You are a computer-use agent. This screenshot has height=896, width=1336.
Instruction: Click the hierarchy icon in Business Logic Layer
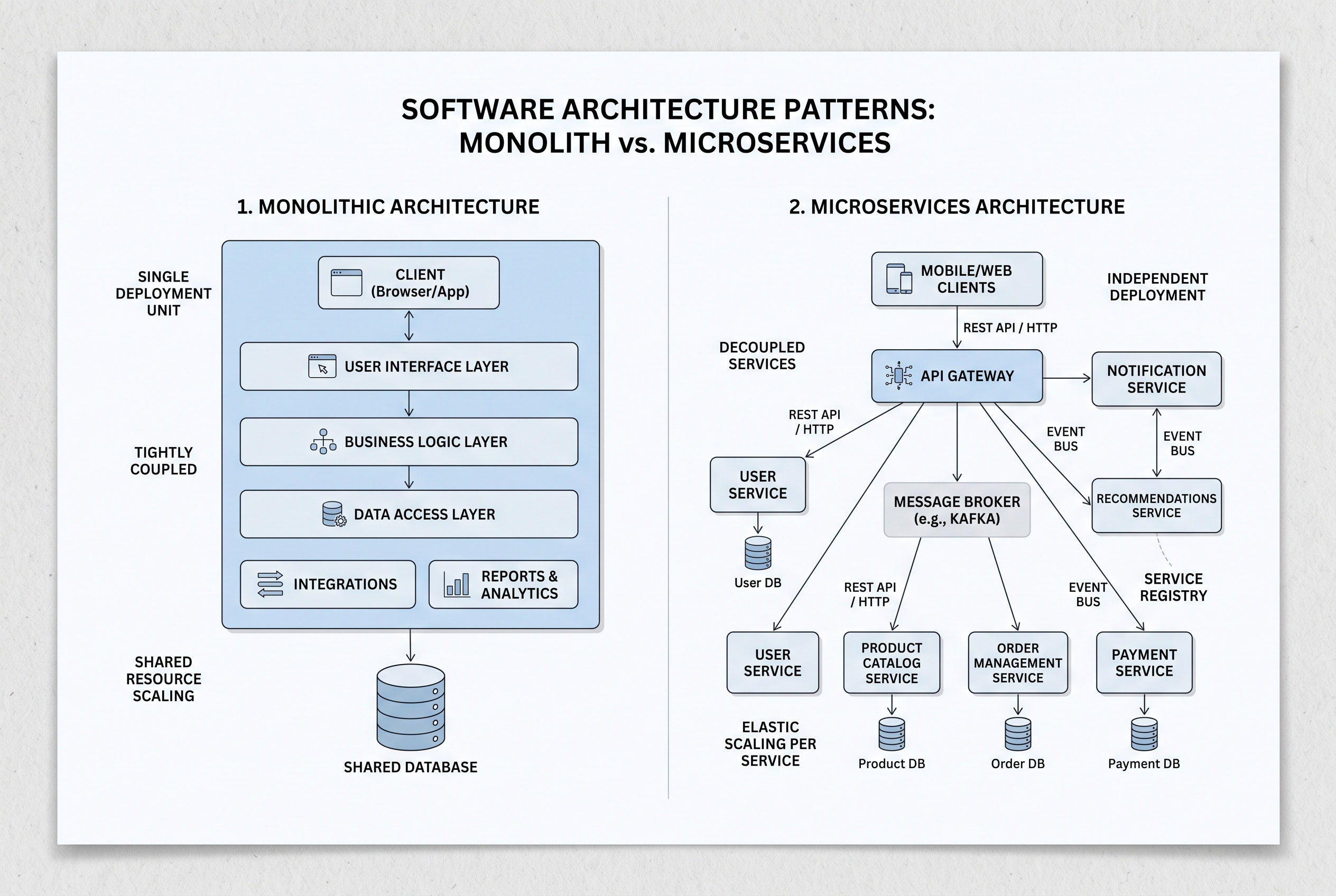tap(323, 442)
